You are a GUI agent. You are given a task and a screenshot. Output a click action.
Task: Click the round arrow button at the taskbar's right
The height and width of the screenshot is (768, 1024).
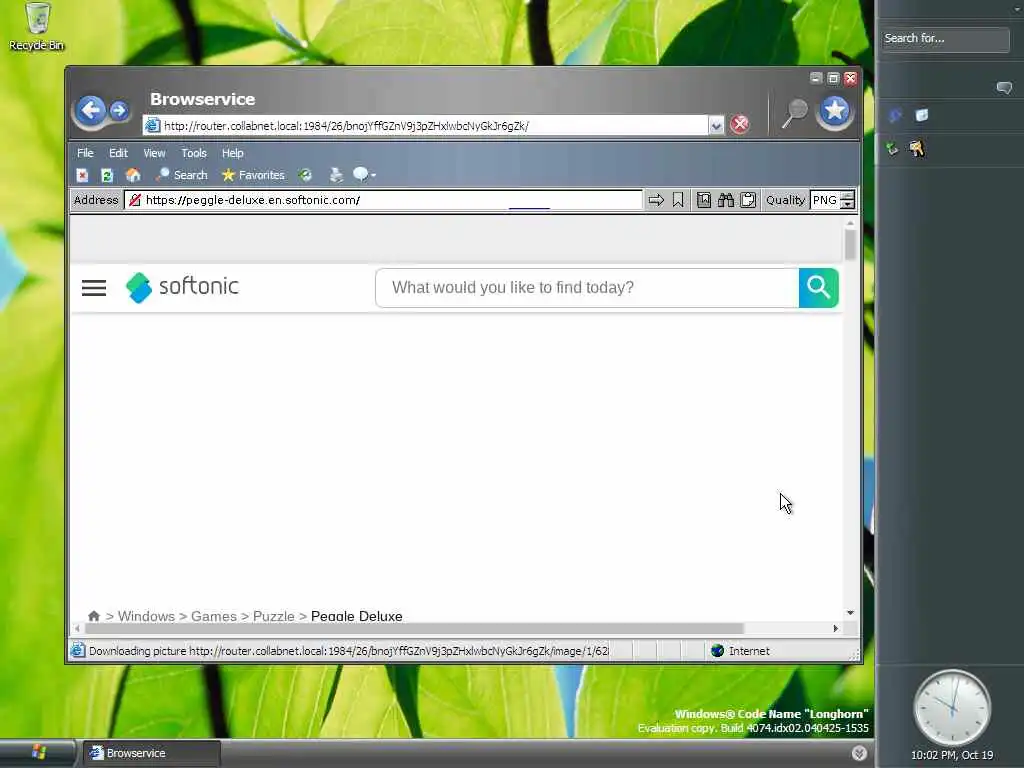[x=859, y=753]
